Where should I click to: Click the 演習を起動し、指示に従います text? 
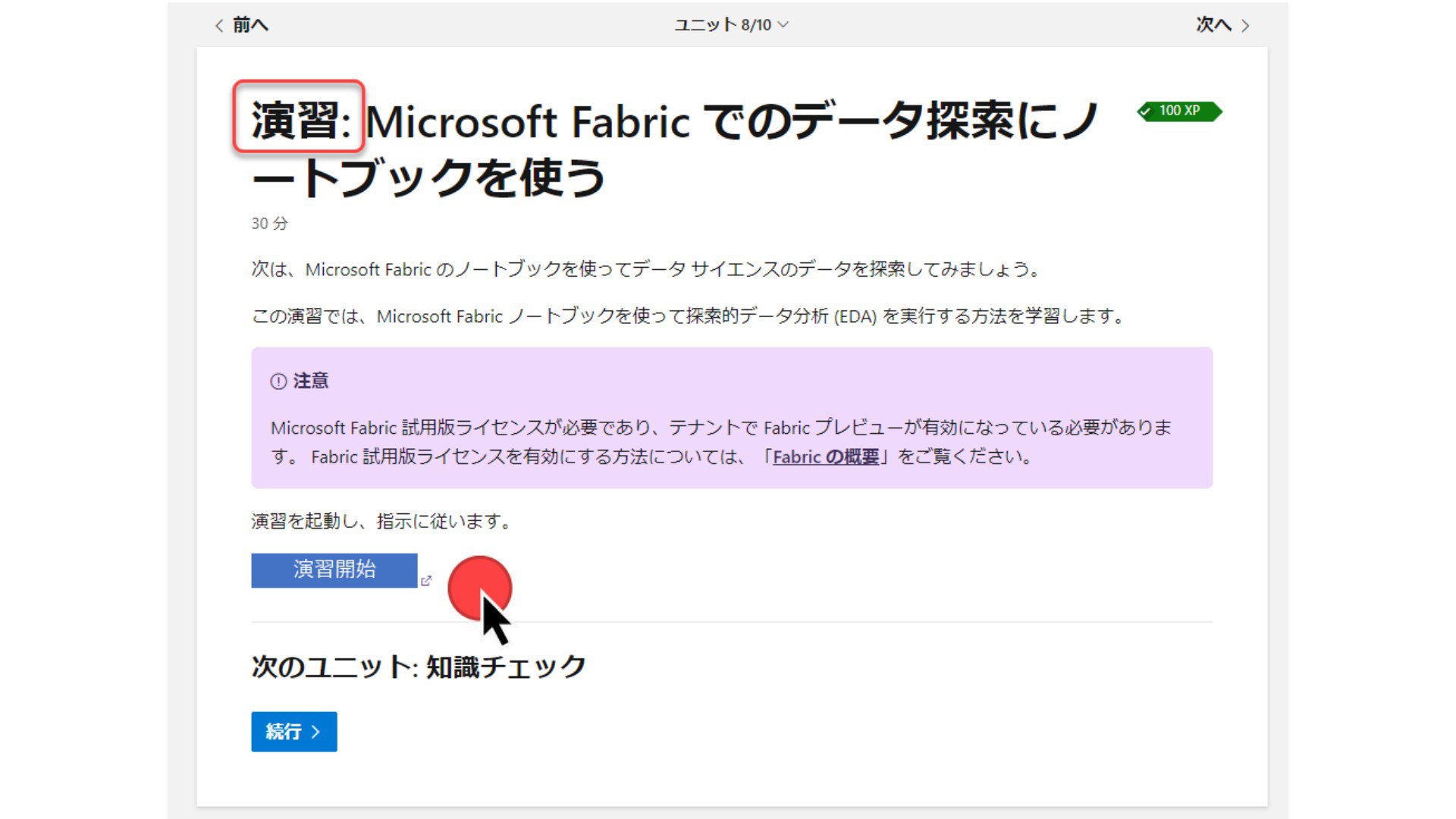[382, 521]
